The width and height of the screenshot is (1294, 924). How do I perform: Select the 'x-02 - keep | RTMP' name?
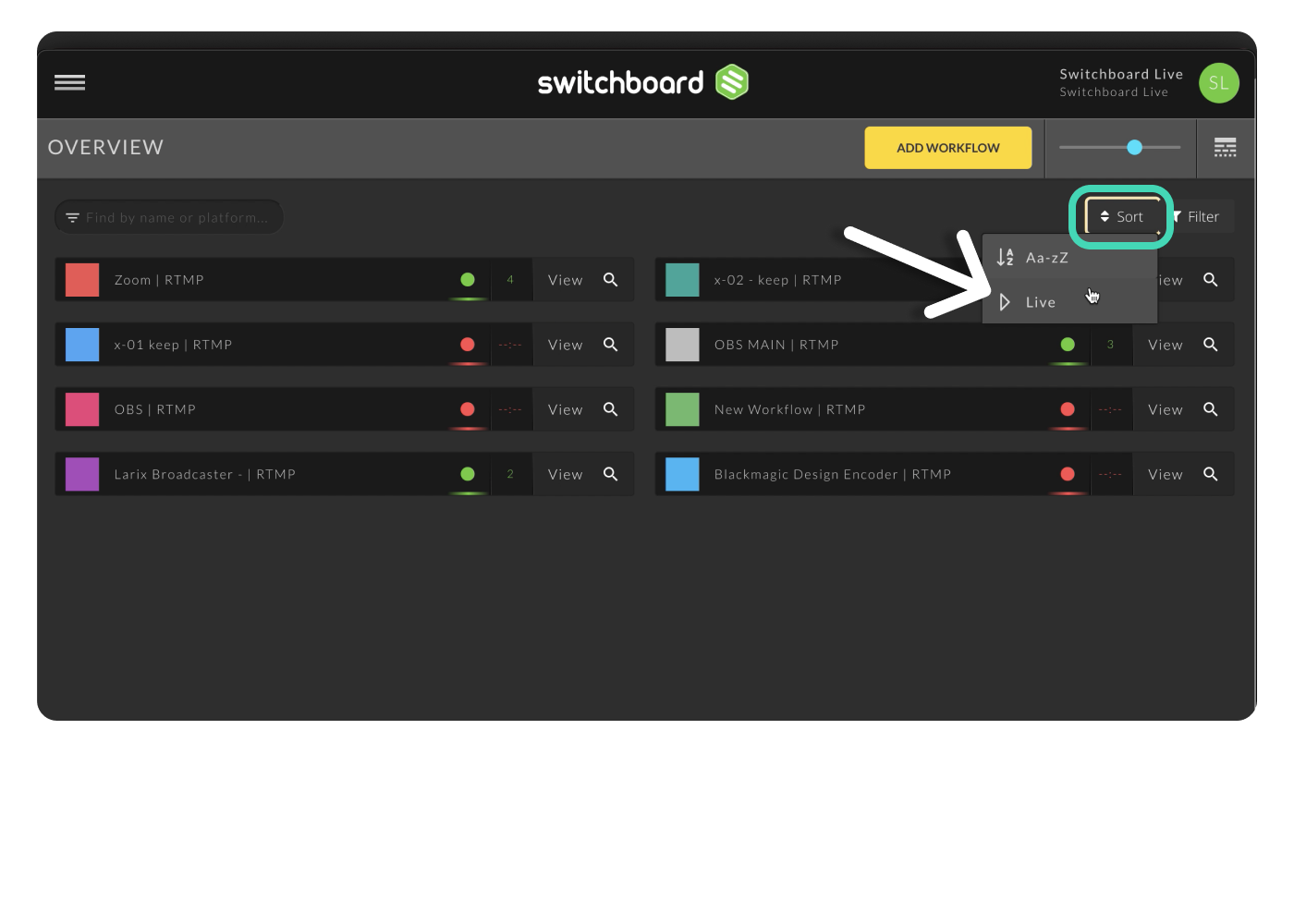point(778,280)
